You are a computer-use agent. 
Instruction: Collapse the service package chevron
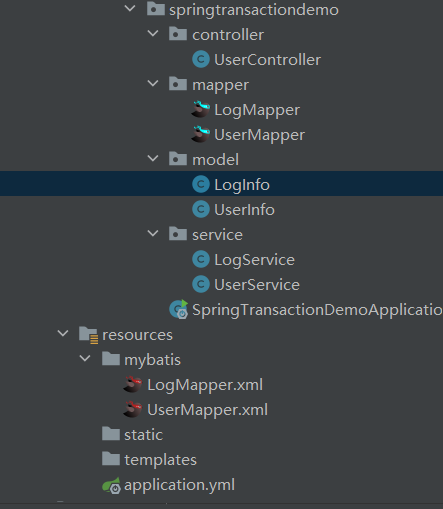[x=153, y=234]
